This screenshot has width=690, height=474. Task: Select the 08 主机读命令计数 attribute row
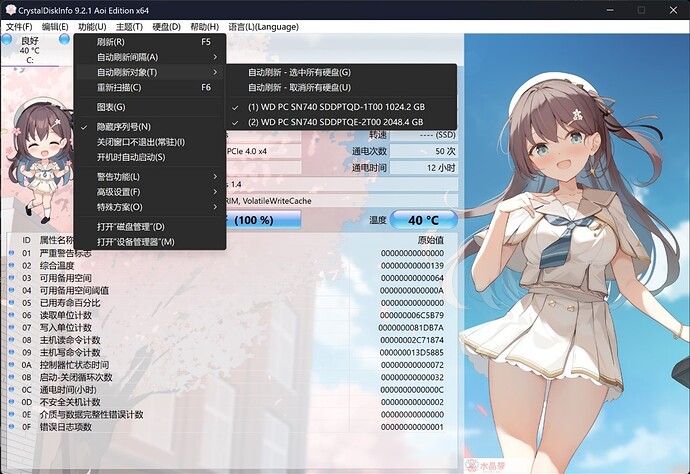coord(200,340)
